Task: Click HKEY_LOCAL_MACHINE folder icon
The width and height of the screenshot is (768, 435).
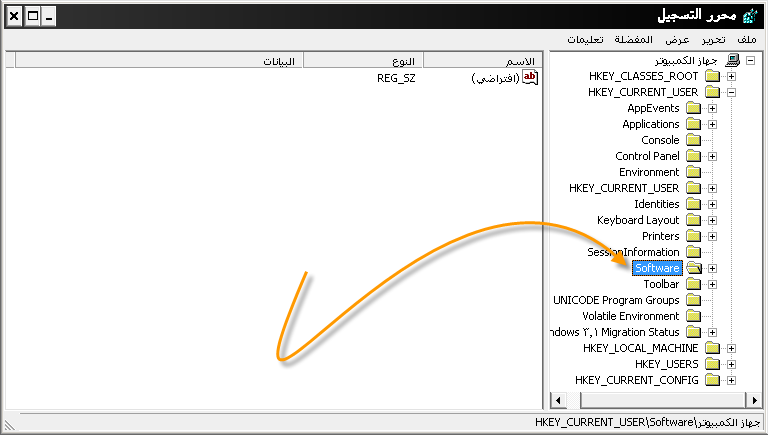Action: click(713, 348)
